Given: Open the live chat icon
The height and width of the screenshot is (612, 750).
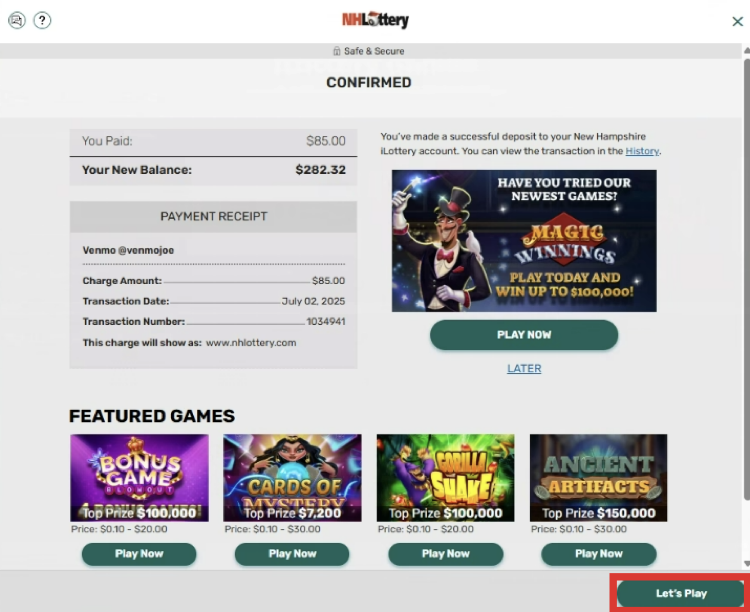Looking at the screenshot, I should (17, 21).
